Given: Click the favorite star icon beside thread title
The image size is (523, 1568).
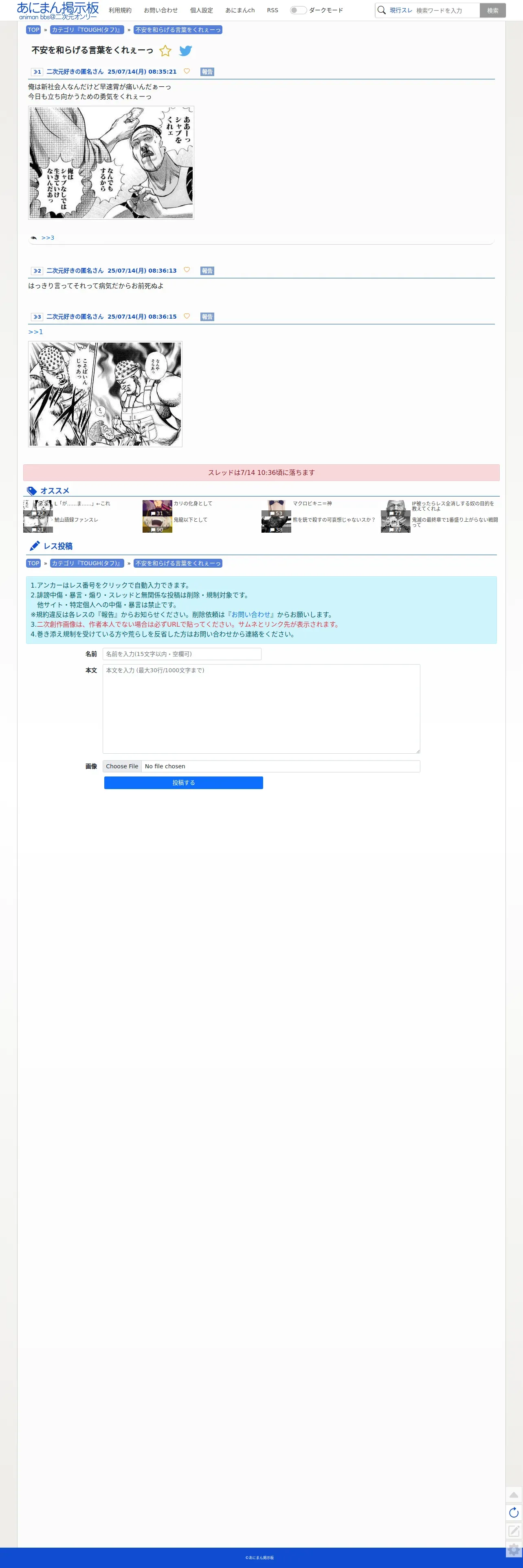Looking at the screenshot, I should pos(165,50).
